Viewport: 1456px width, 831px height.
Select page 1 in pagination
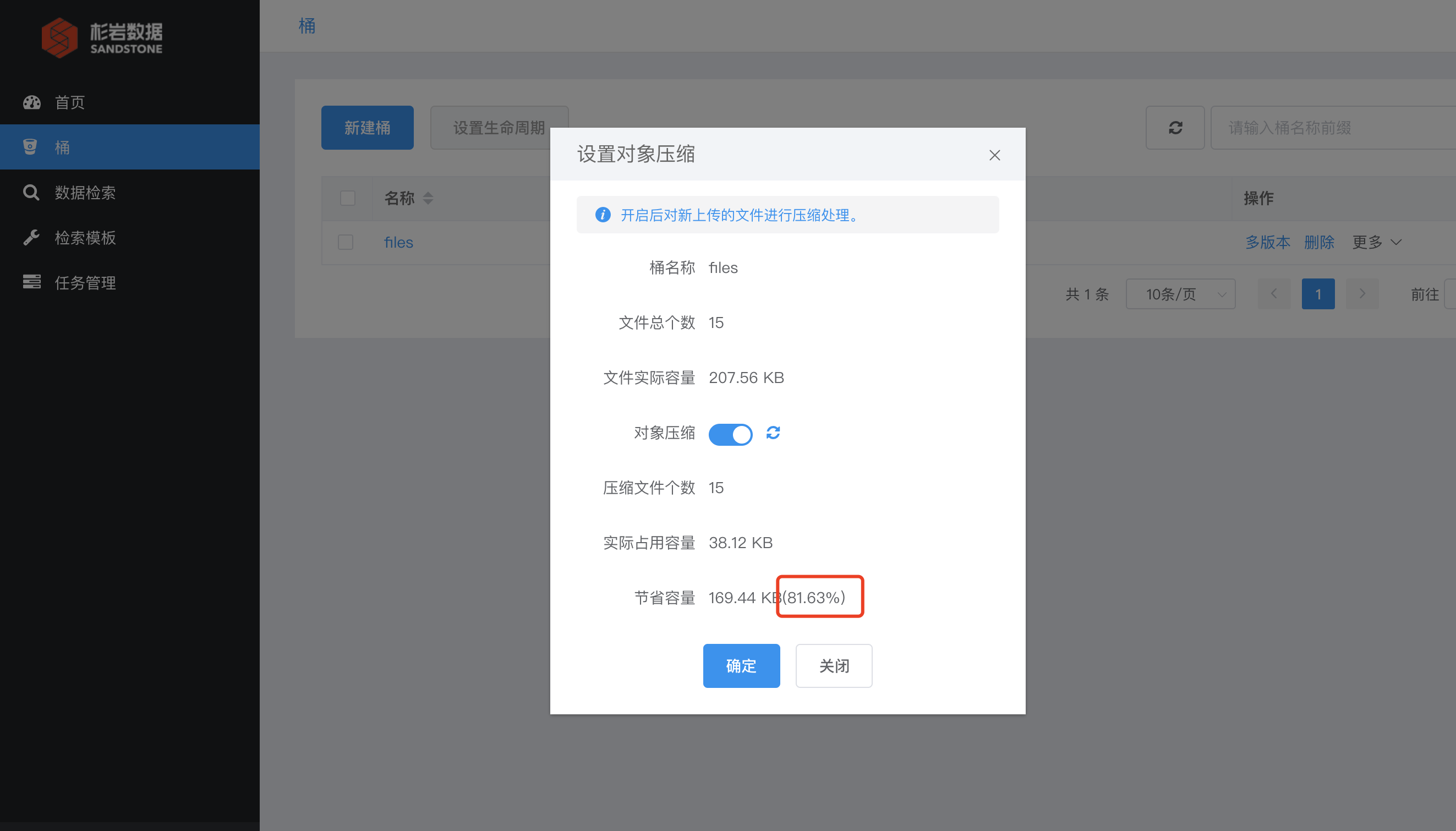1318,294
